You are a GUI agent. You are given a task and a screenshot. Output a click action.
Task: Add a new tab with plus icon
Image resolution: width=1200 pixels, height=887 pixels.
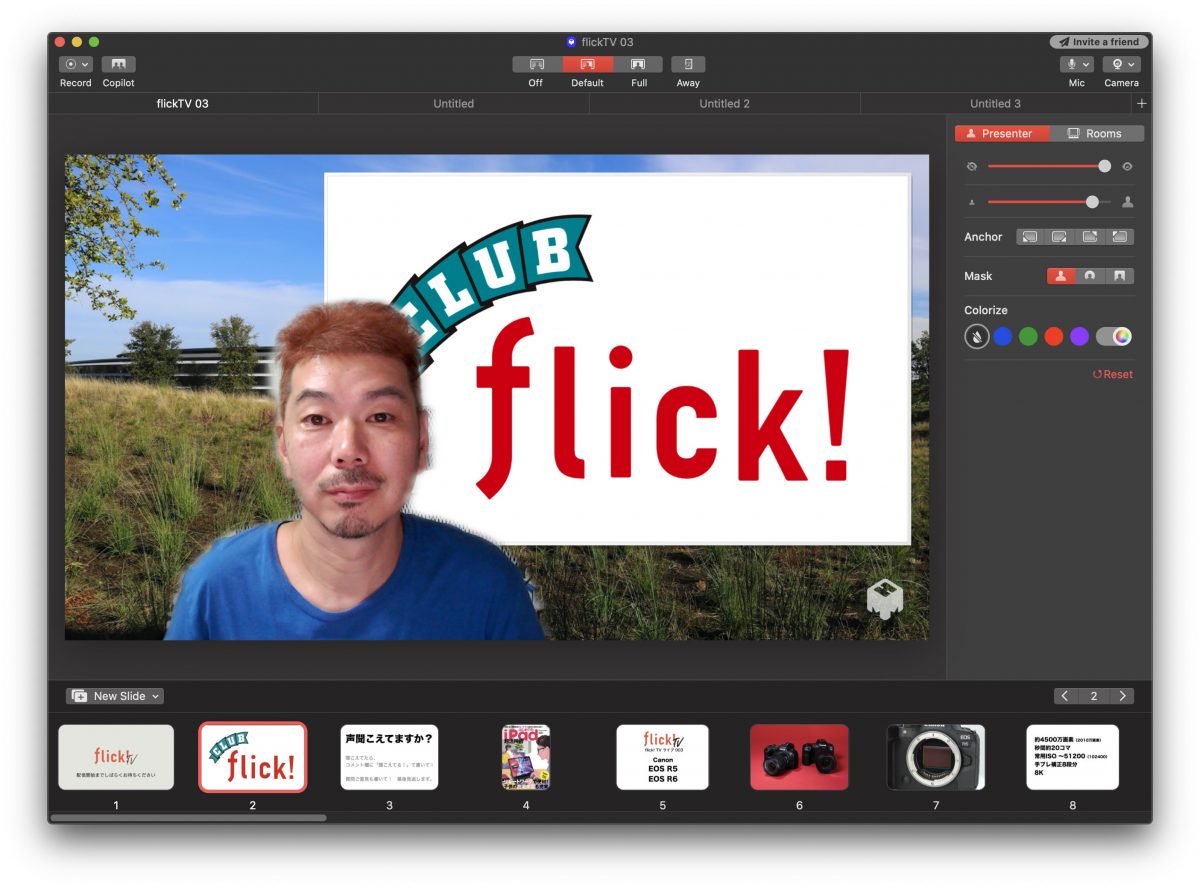point(1142,103)
